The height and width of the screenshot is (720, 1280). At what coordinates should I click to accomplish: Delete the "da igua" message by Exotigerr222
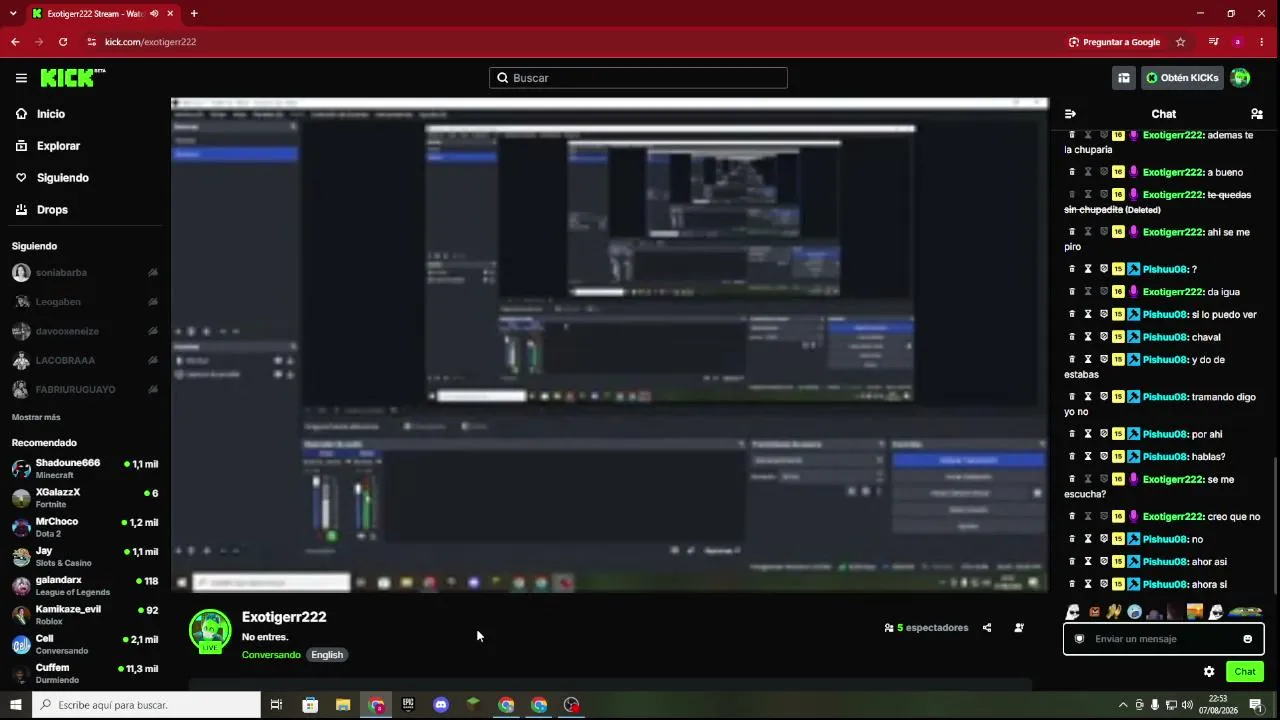coord(1072,292)
